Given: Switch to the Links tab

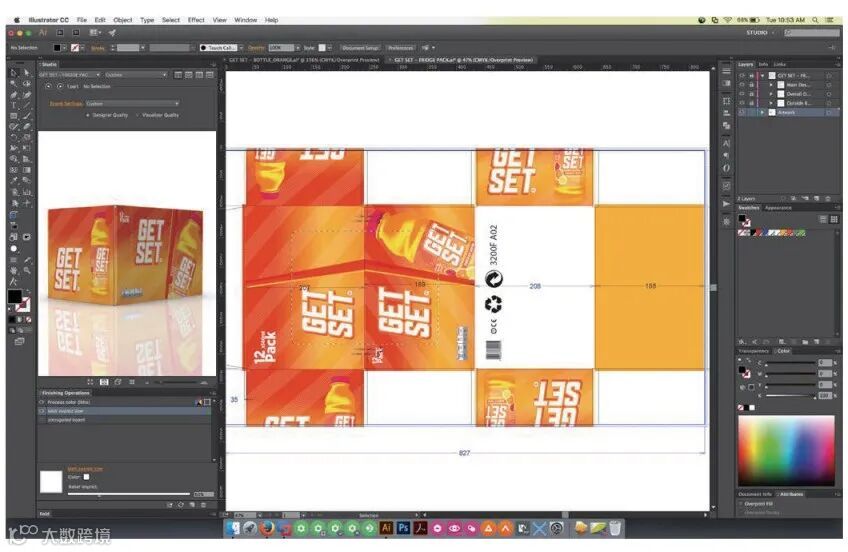Looking at the screenshot, I should tap(779, 64).
